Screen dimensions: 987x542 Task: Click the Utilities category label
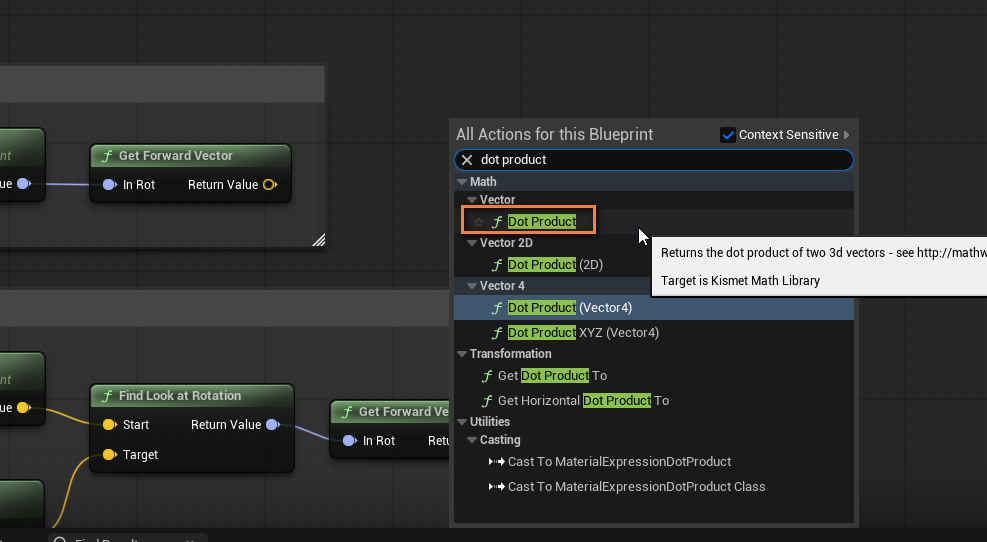pos(490,422)
